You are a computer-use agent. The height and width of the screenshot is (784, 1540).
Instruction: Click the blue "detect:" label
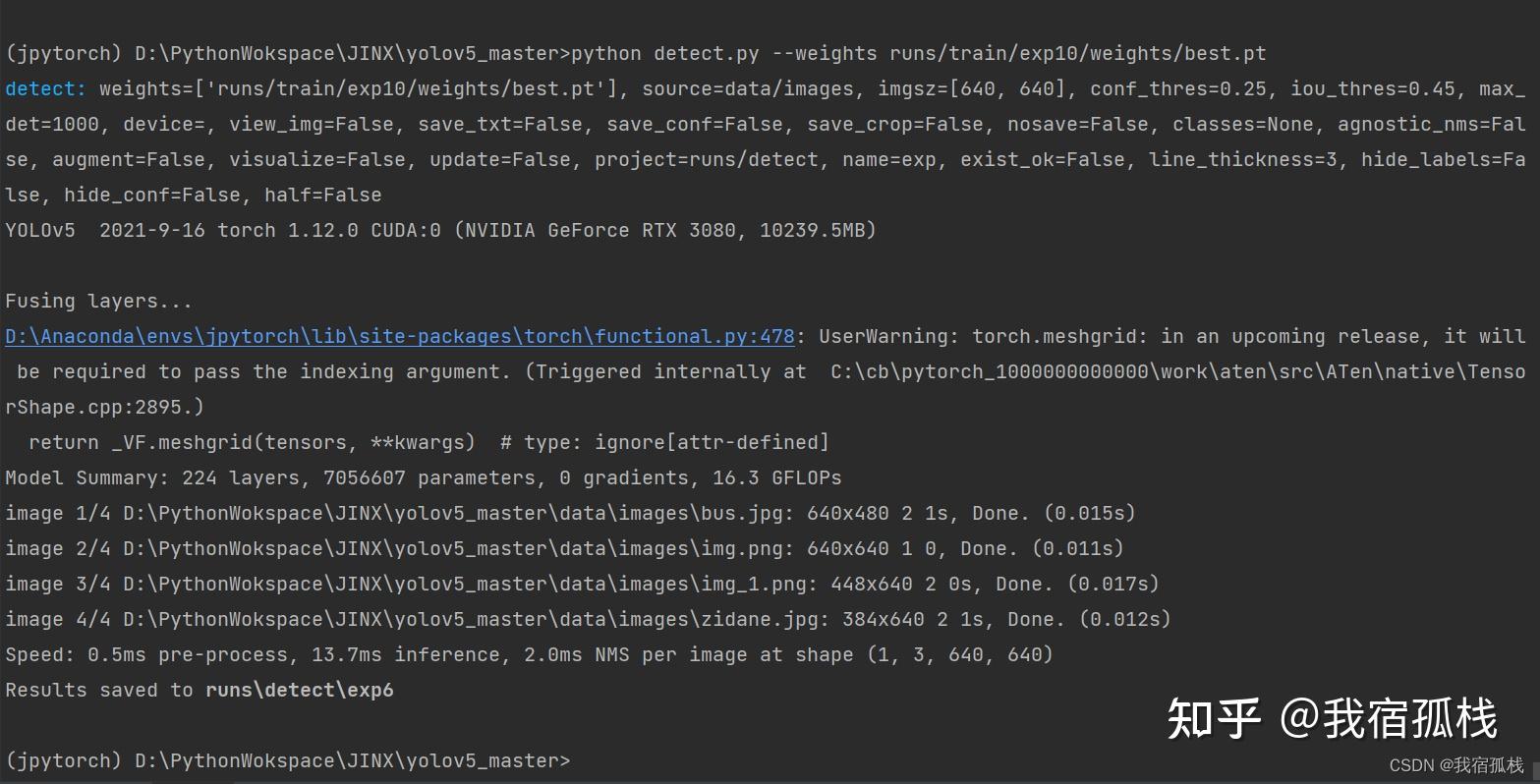[45, 89]
